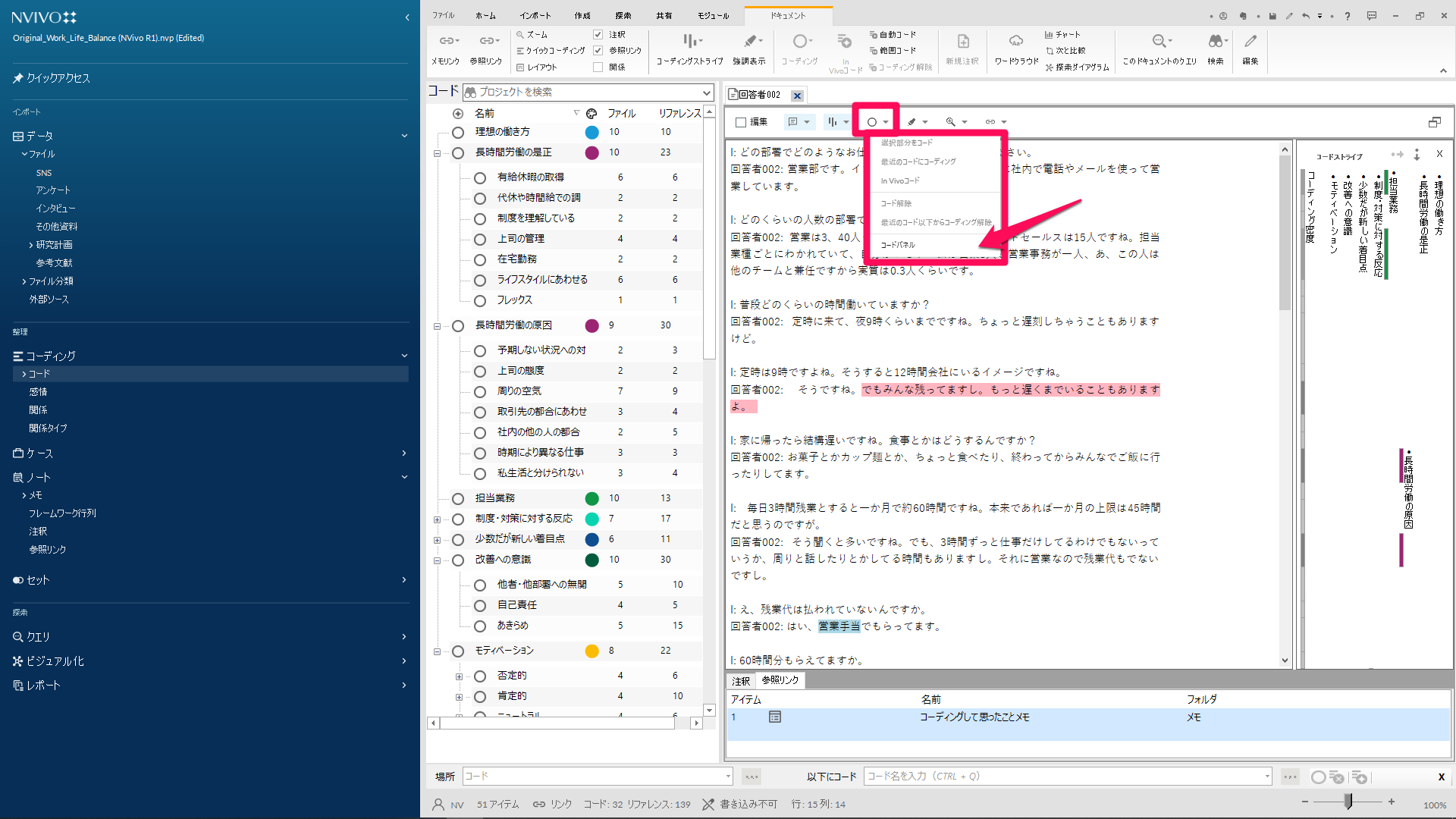The width and height of the screenshot is (1456, 819).
Task: Click the 検索 binoculars icon
Action: [1216, 42]
